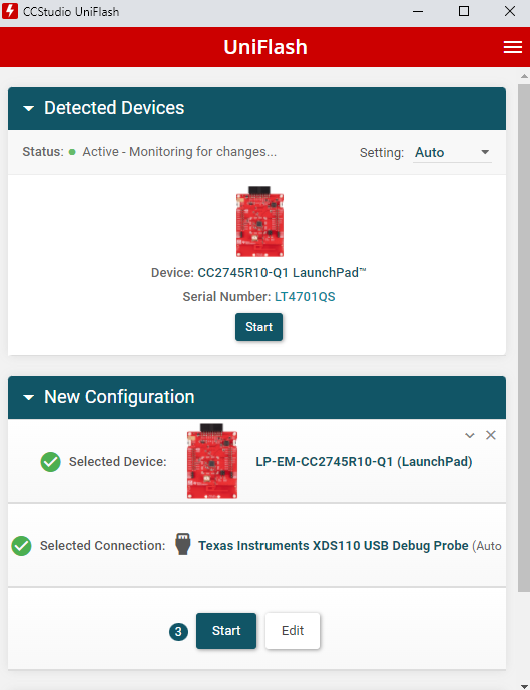Screen dimensions: 530x690
Task: Click the scrollbar up arrow
Action: click(x=524, y=76)
